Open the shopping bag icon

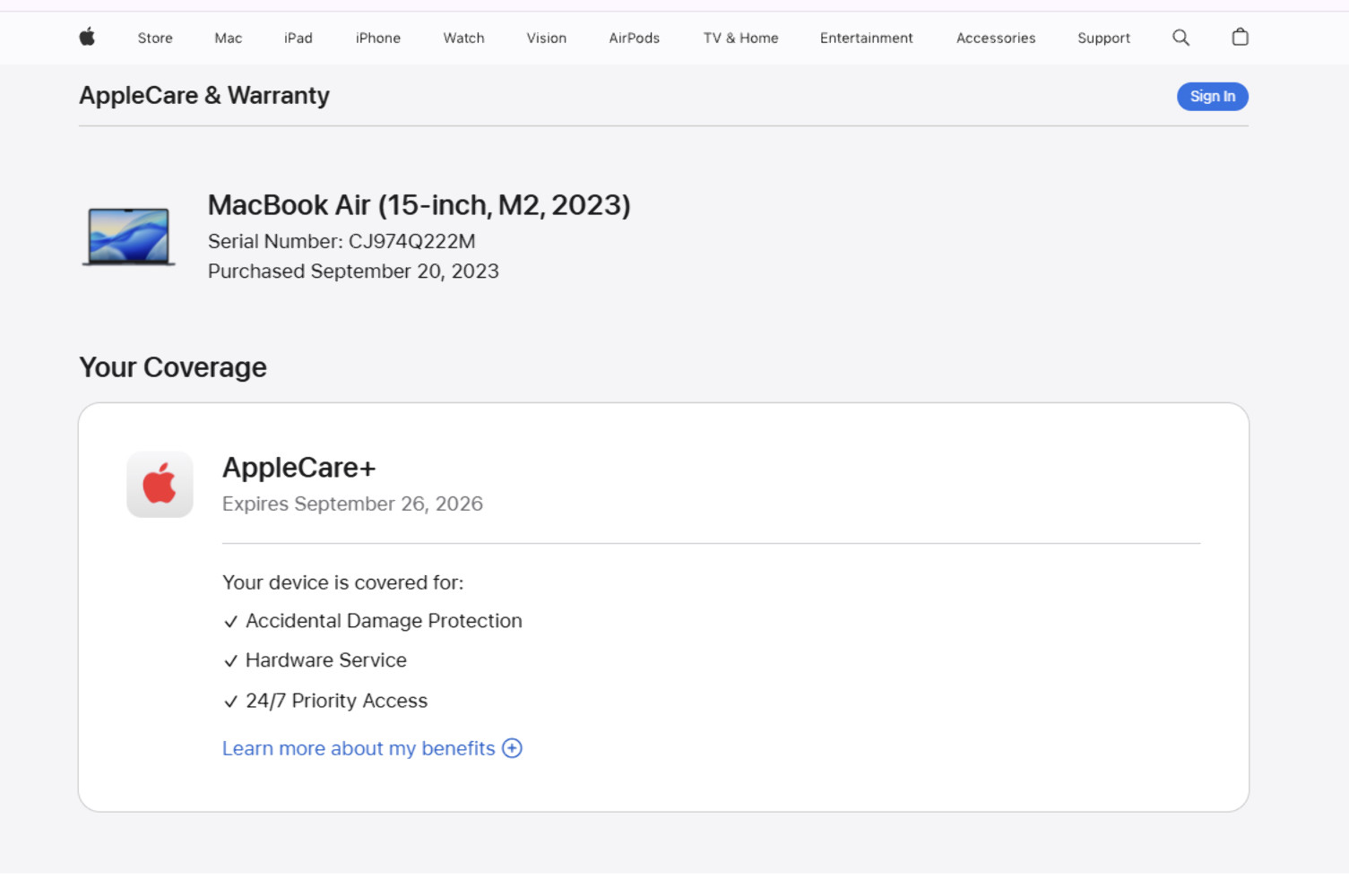(x=1240, y=37)
